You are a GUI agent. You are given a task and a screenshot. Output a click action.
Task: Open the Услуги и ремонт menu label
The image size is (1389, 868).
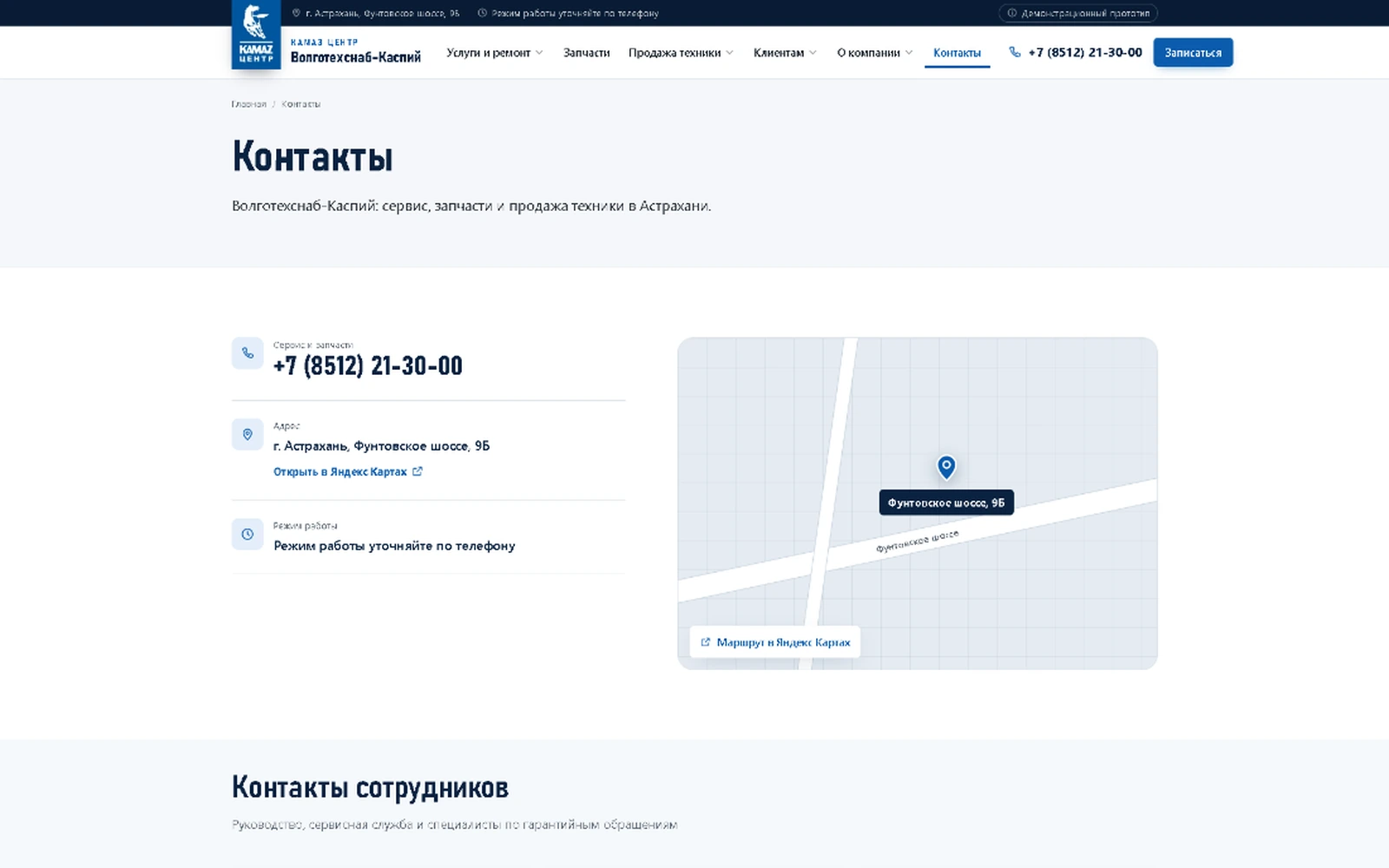pos(488,53)
